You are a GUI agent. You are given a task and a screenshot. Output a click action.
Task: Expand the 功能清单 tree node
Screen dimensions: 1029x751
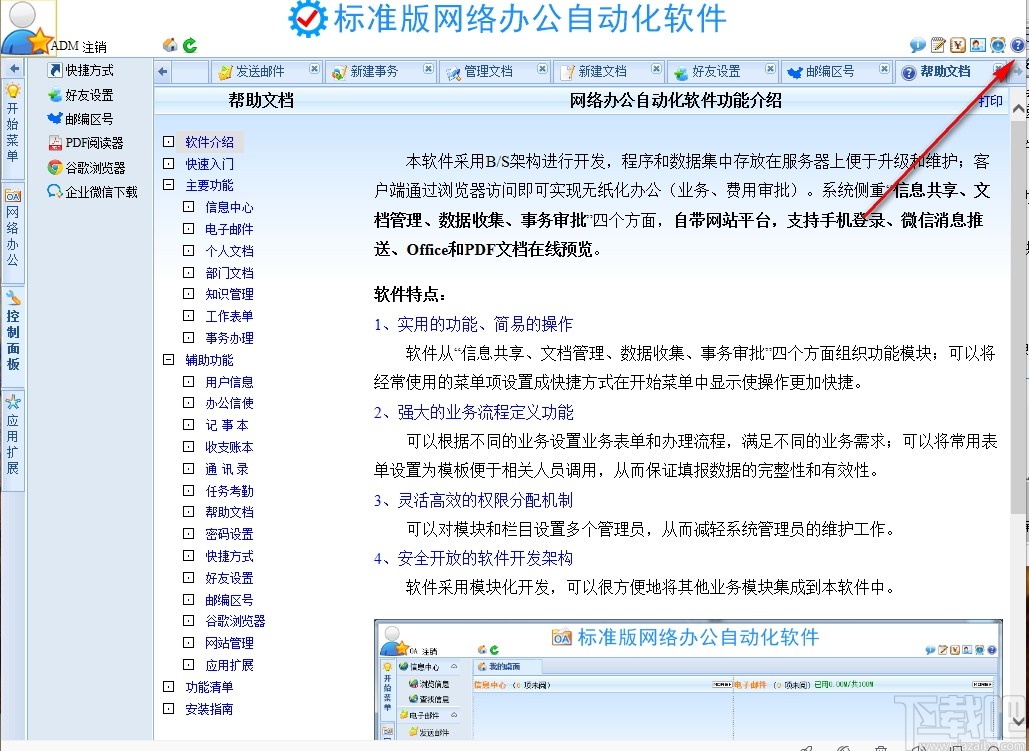tap(168, 686)
